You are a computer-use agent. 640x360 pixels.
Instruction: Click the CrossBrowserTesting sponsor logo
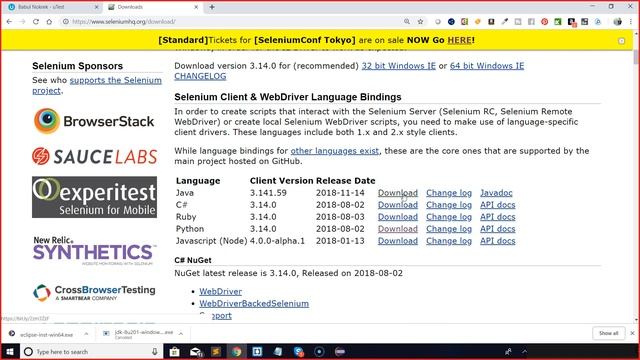(94, 293)
